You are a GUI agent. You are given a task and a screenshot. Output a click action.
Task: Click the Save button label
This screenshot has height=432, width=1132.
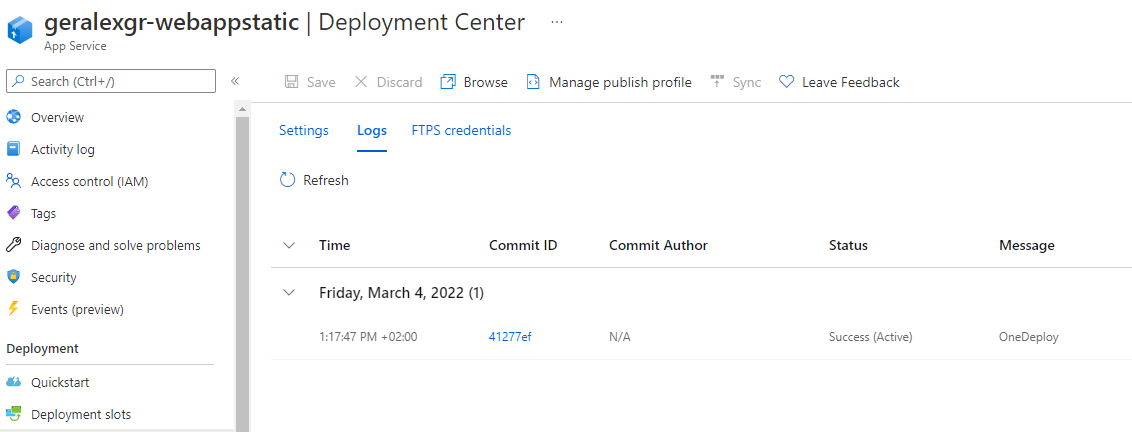click(x=321, y=82)
